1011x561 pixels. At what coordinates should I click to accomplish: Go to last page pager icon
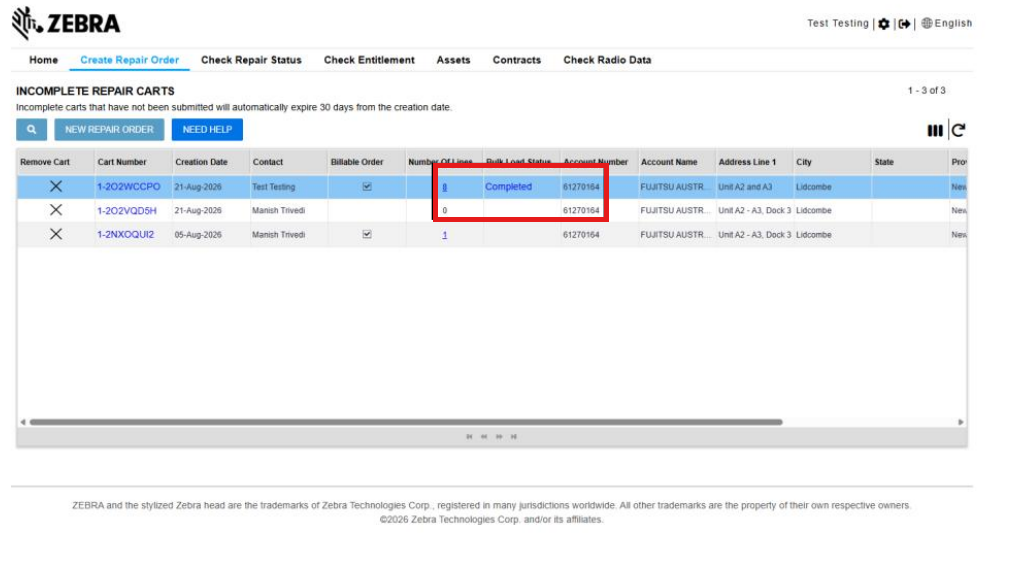[x=514, y=437]
